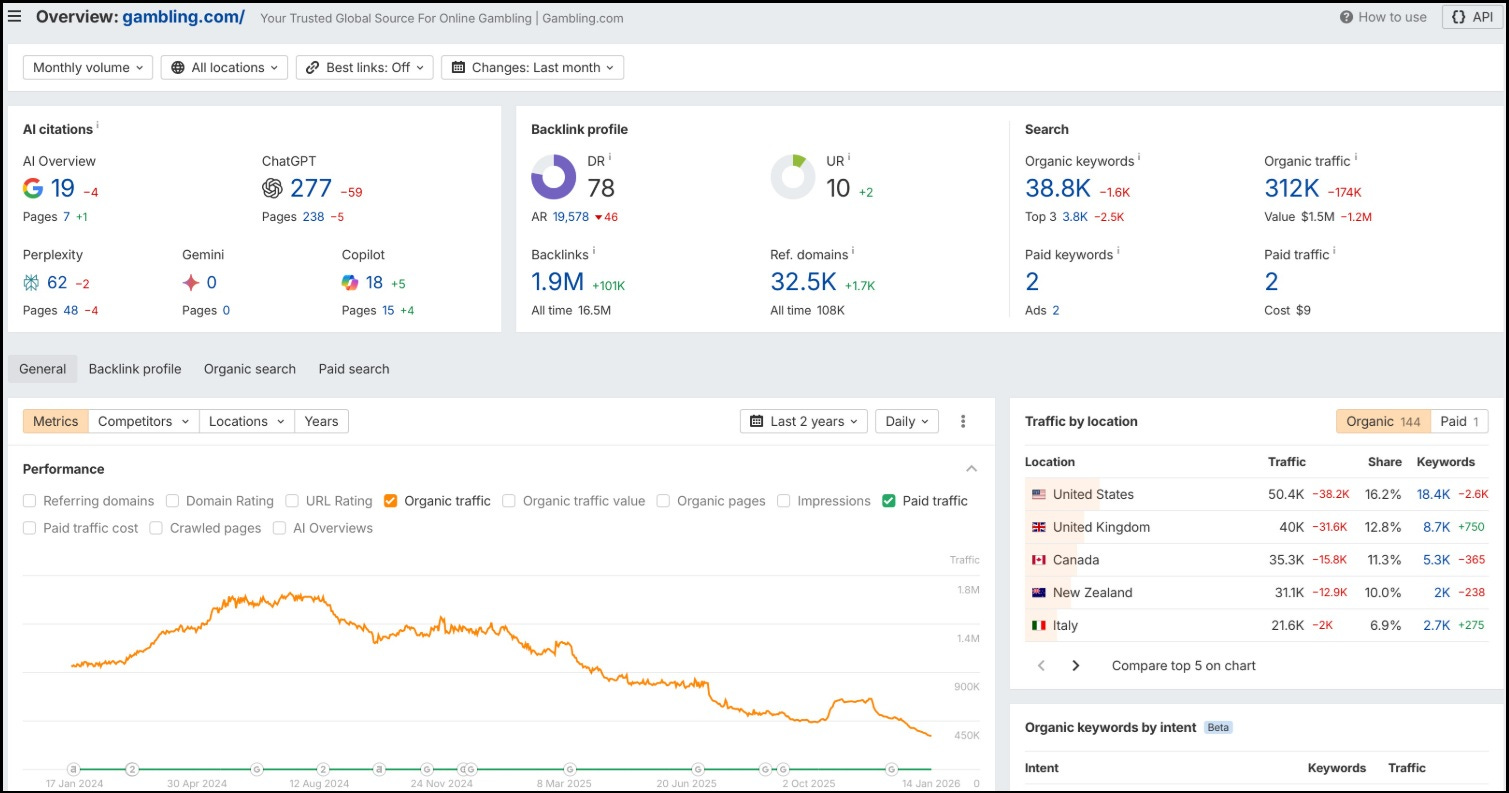Select the Metrics chart tab
This screenshot has width=1509, height=793.
point(56,421)
